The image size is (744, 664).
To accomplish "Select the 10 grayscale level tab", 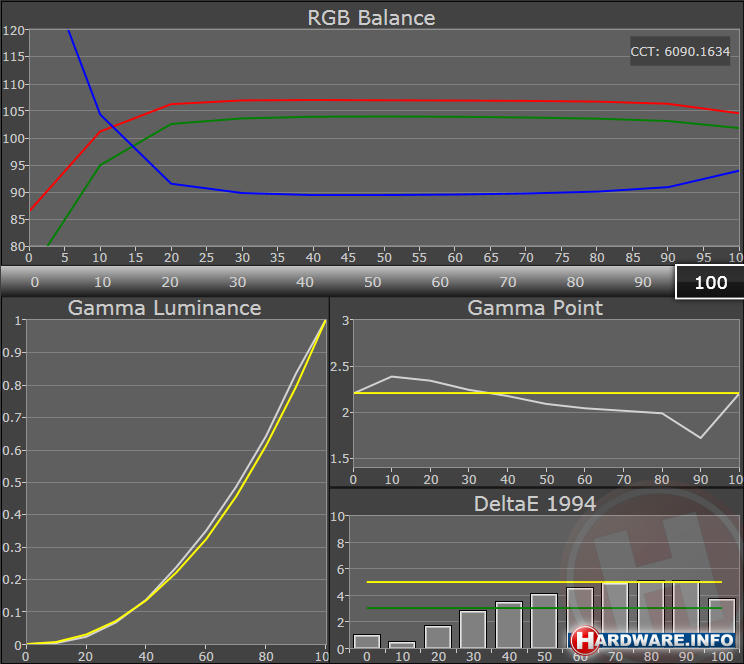I will 102,282.
